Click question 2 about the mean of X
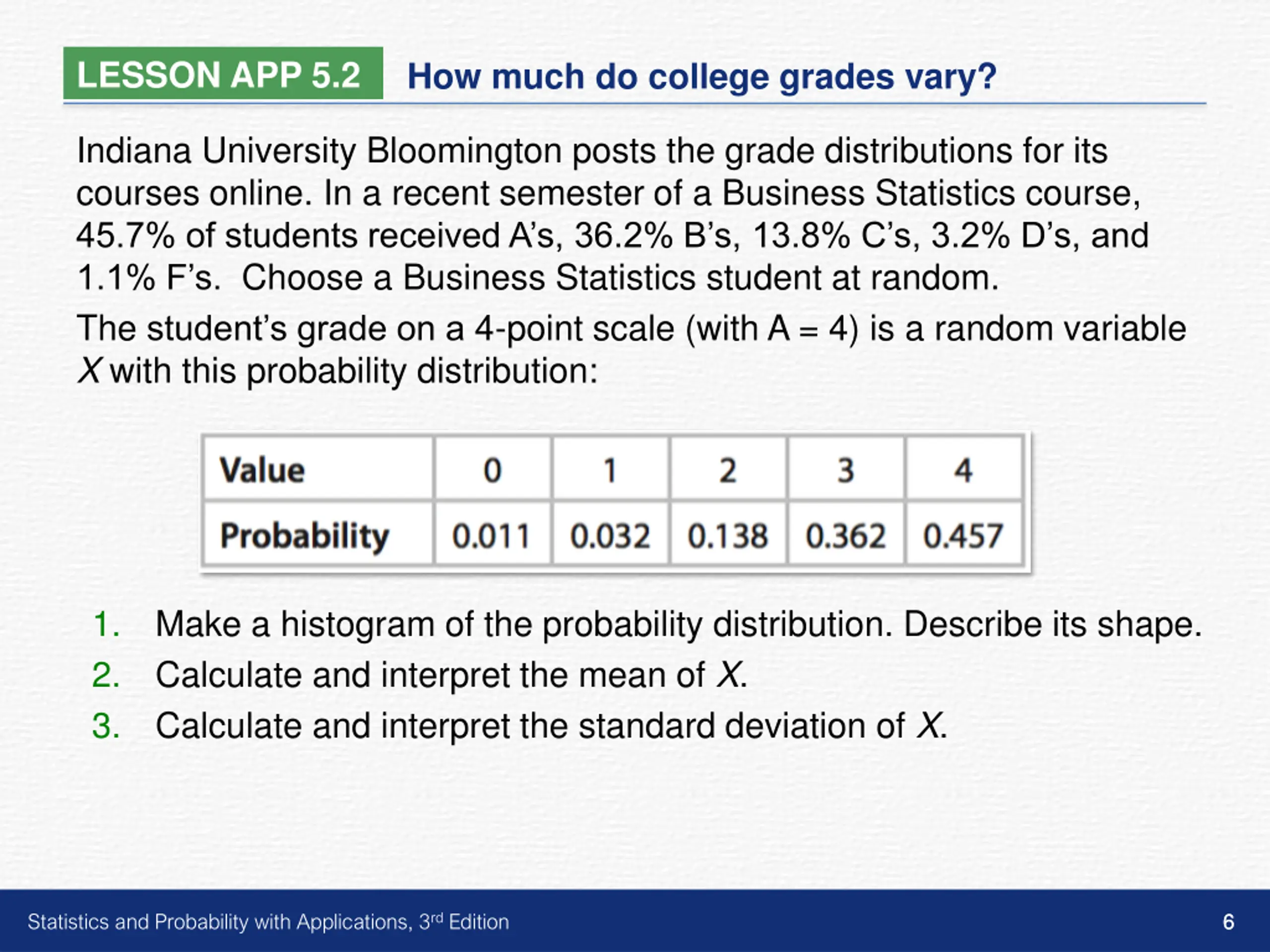This screenshot has height=952, width=1270. pos(420,674)
